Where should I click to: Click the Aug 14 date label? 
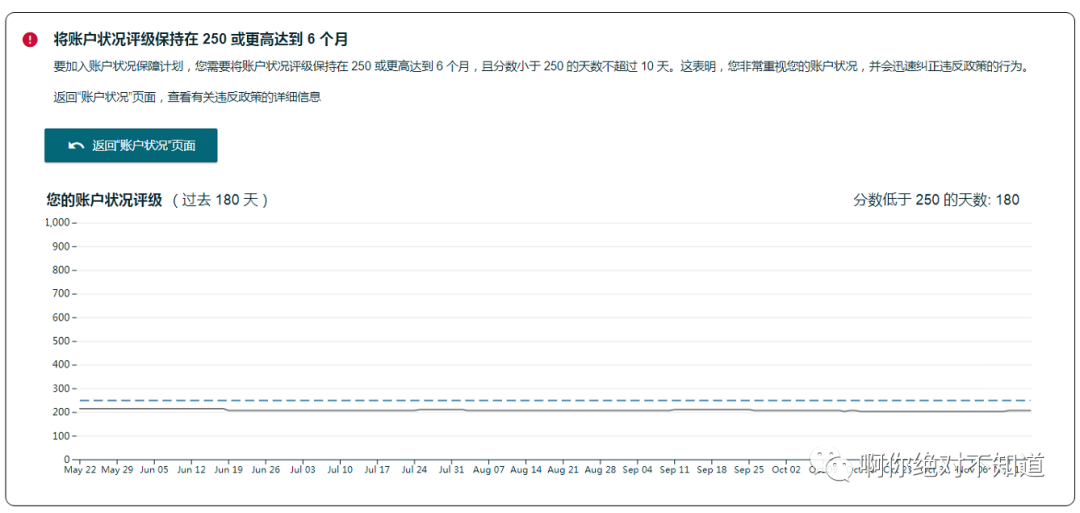526,470
